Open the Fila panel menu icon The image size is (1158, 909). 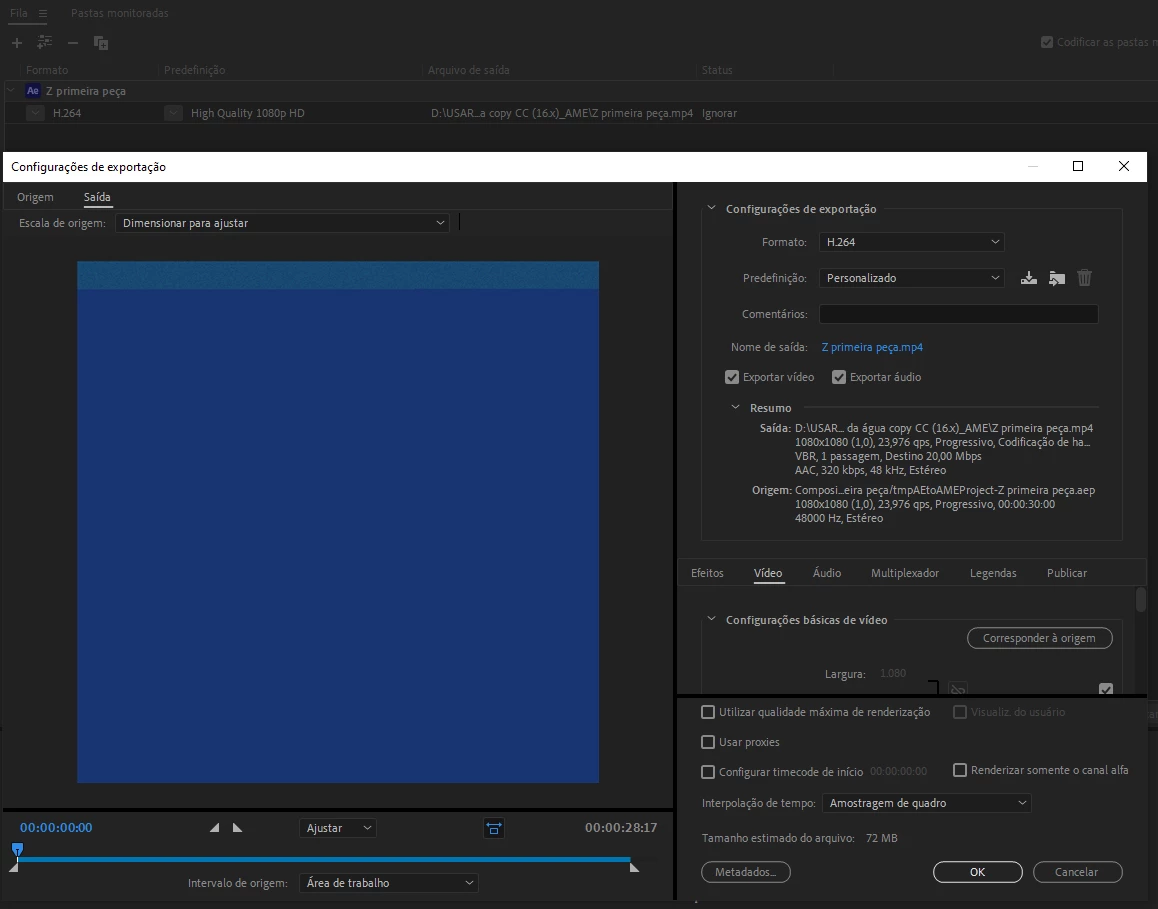click(x=43, y=13)
